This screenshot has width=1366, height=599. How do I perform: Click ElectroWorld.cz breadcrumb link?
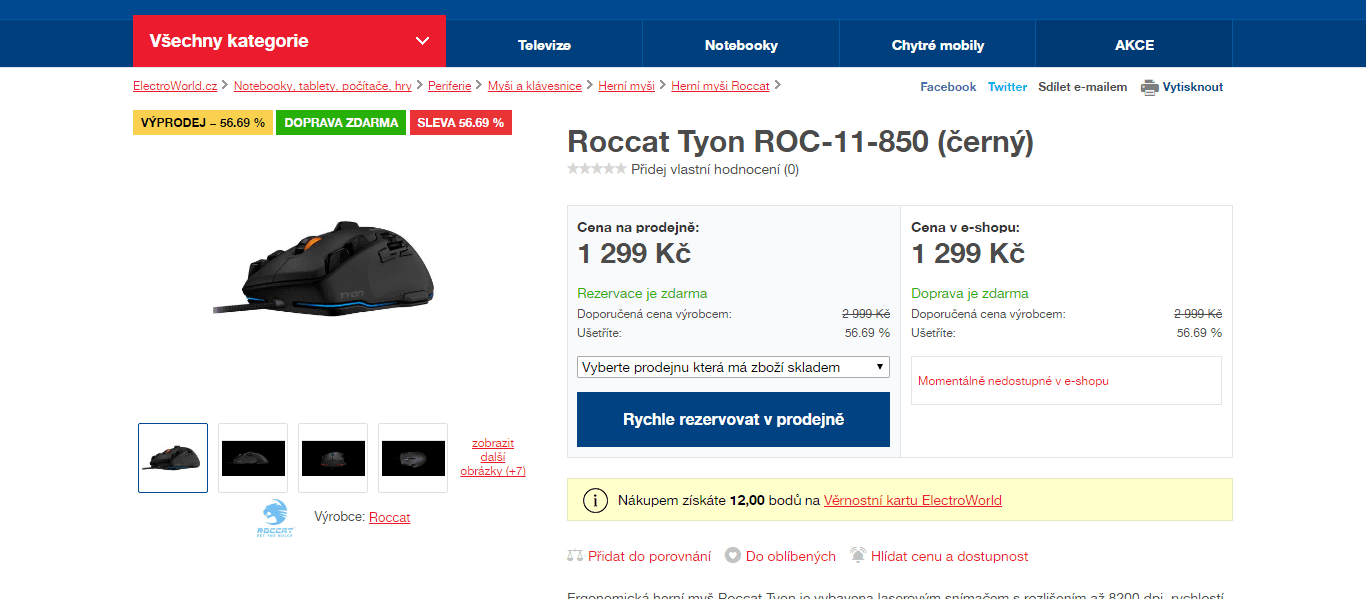click(175, 86)
